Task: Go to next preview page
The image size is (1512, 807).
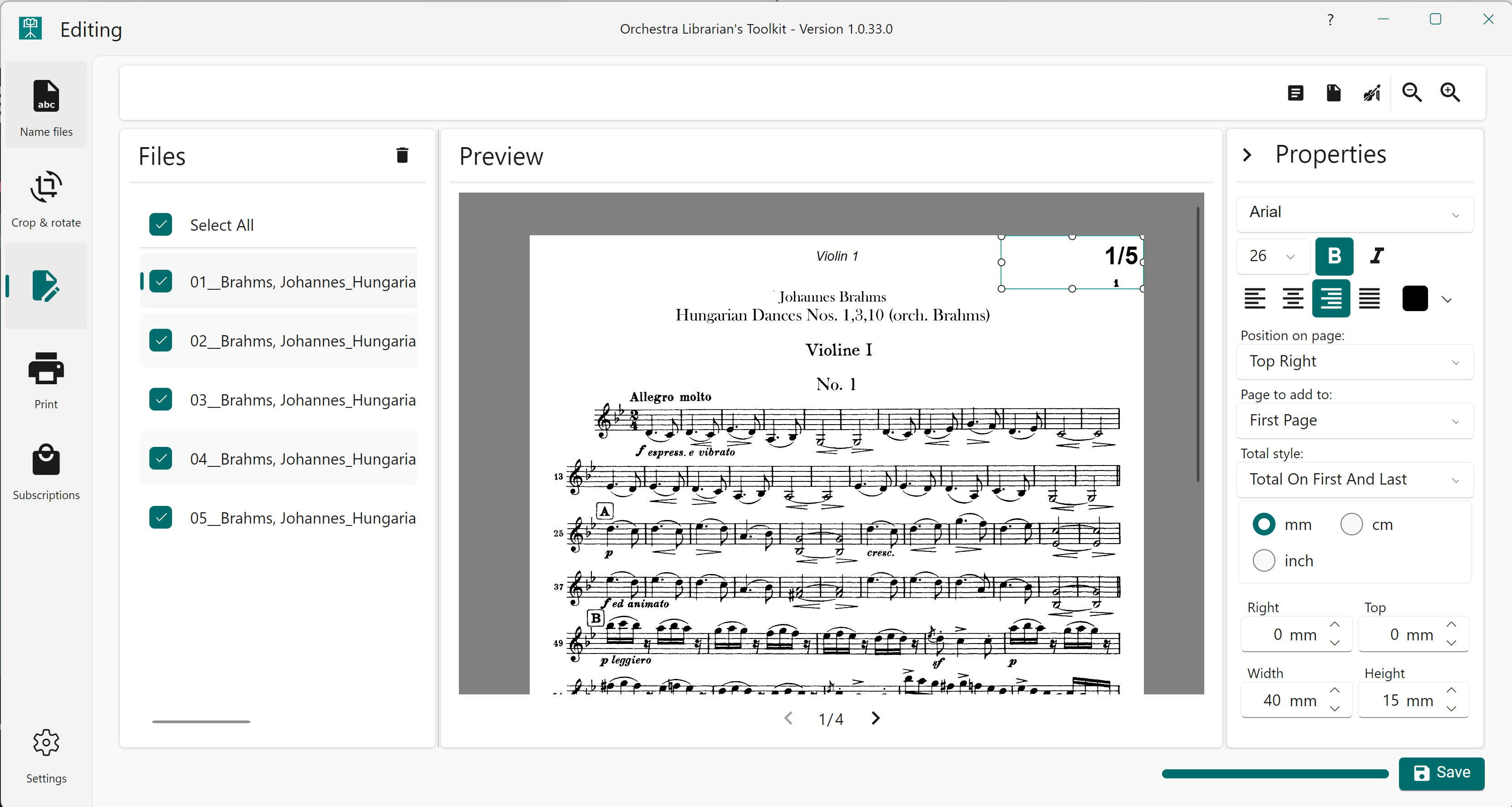Action: (875, 718)
